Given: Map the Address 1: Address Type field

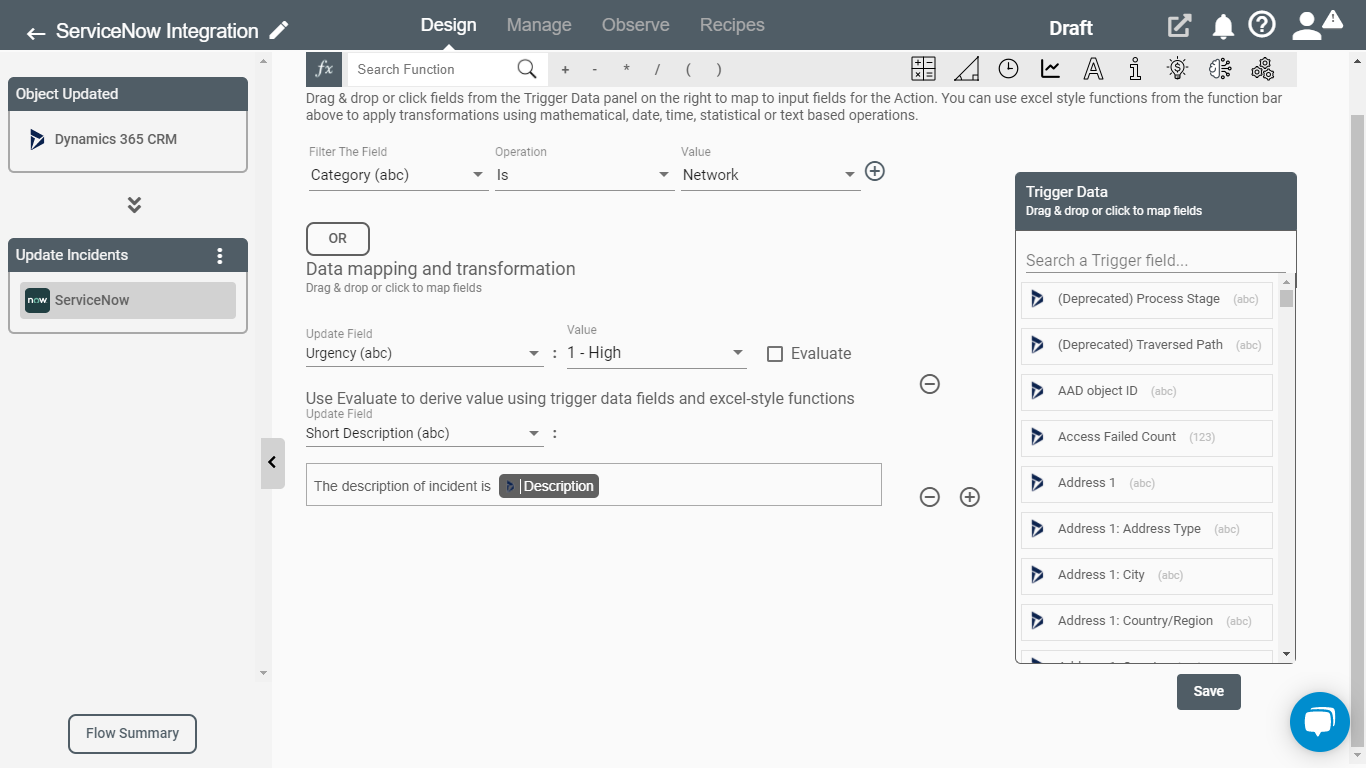Looking at the screenshot, I should (1147, 530).
